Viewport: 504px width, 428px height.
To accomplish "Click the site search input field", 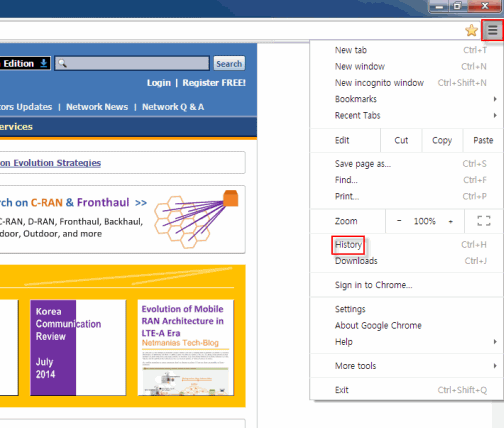I will (132, 63).
